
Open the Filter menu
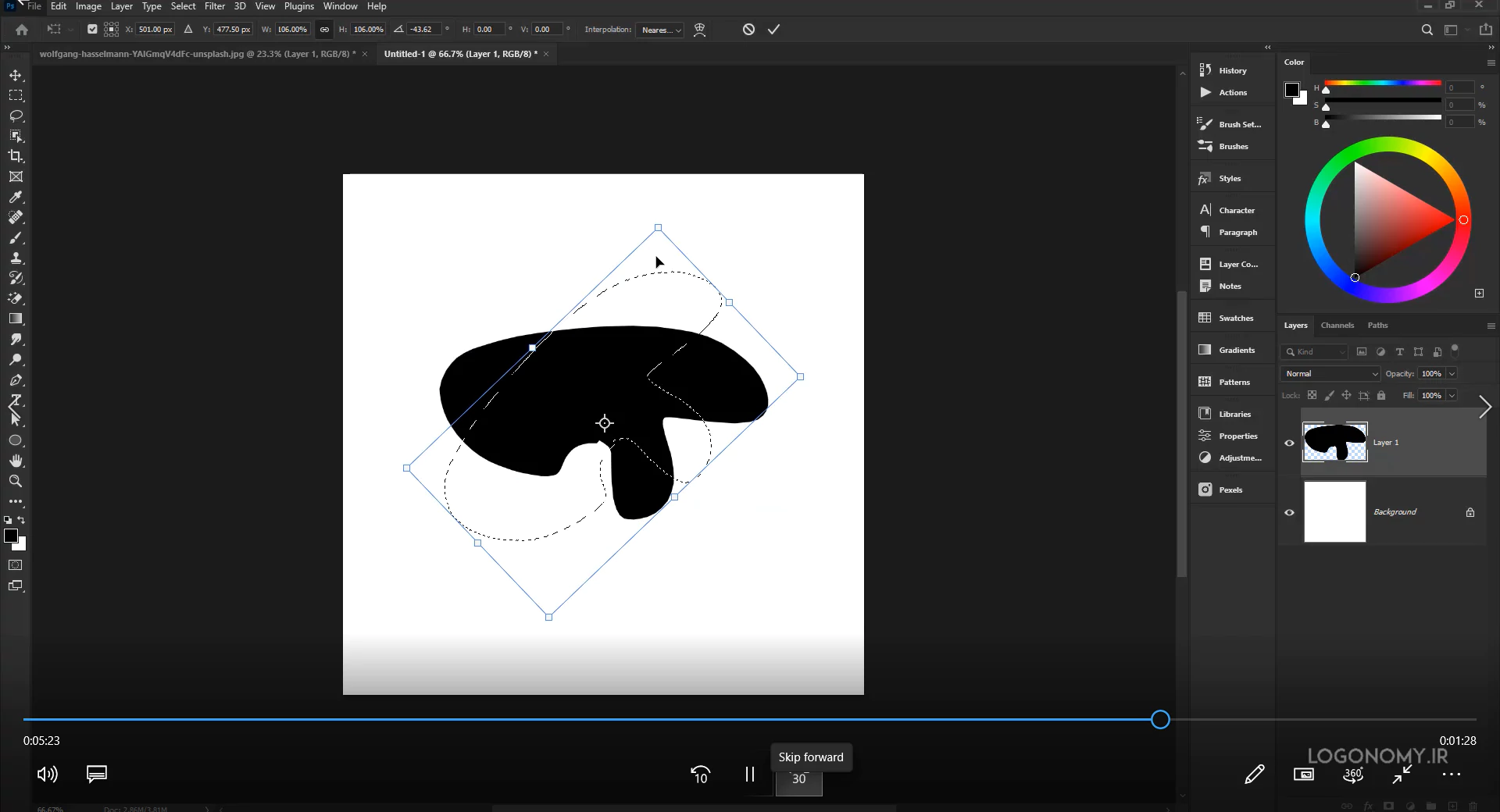tap(215, 6)
